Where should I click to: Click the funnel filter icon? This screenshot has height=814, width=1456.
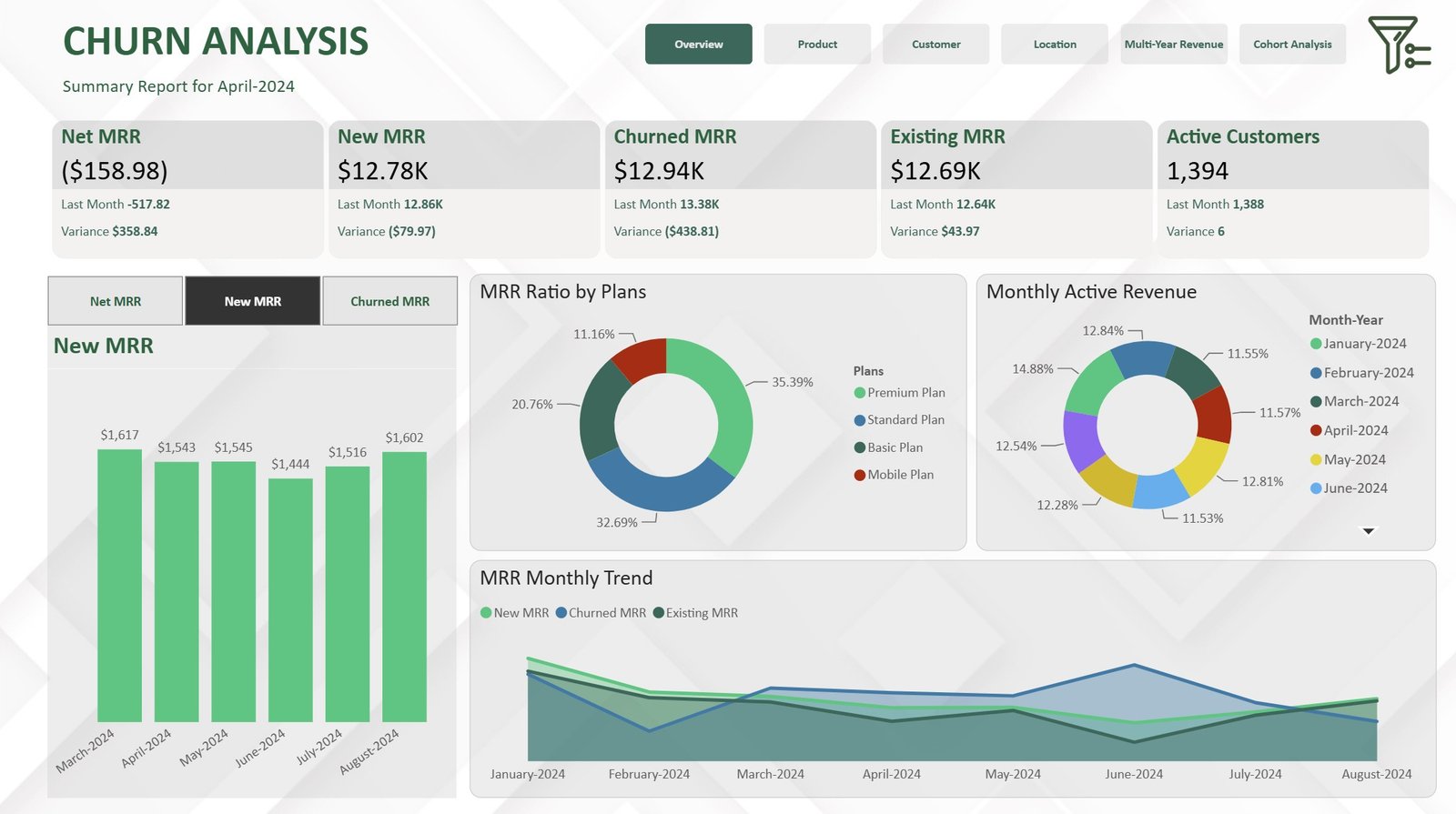[1399, 45]
